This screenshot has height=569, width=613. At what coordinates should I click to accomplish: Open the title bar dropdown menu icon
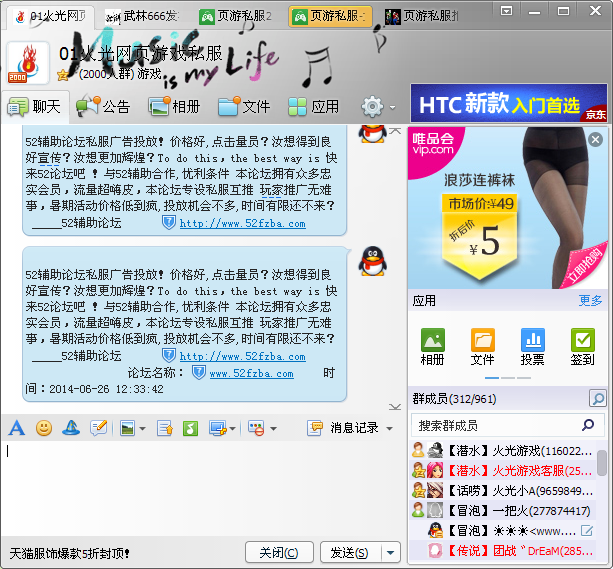(506, 11)
